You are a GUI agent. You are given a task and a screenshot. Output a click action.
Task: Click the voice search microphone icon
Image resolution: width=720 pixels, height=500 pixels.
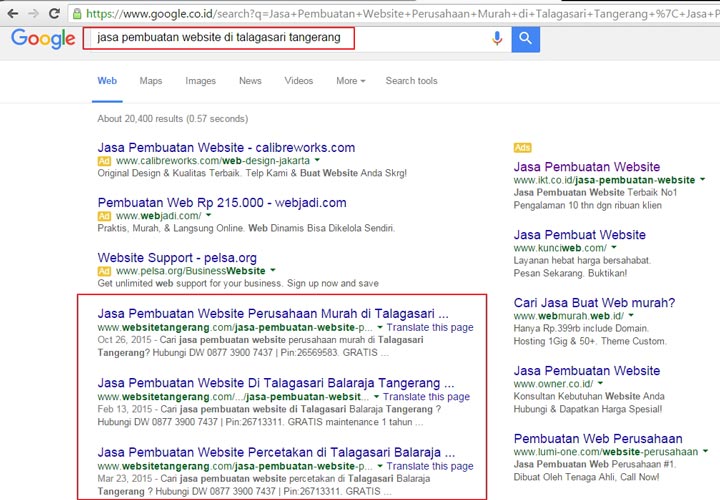point(497,38)
